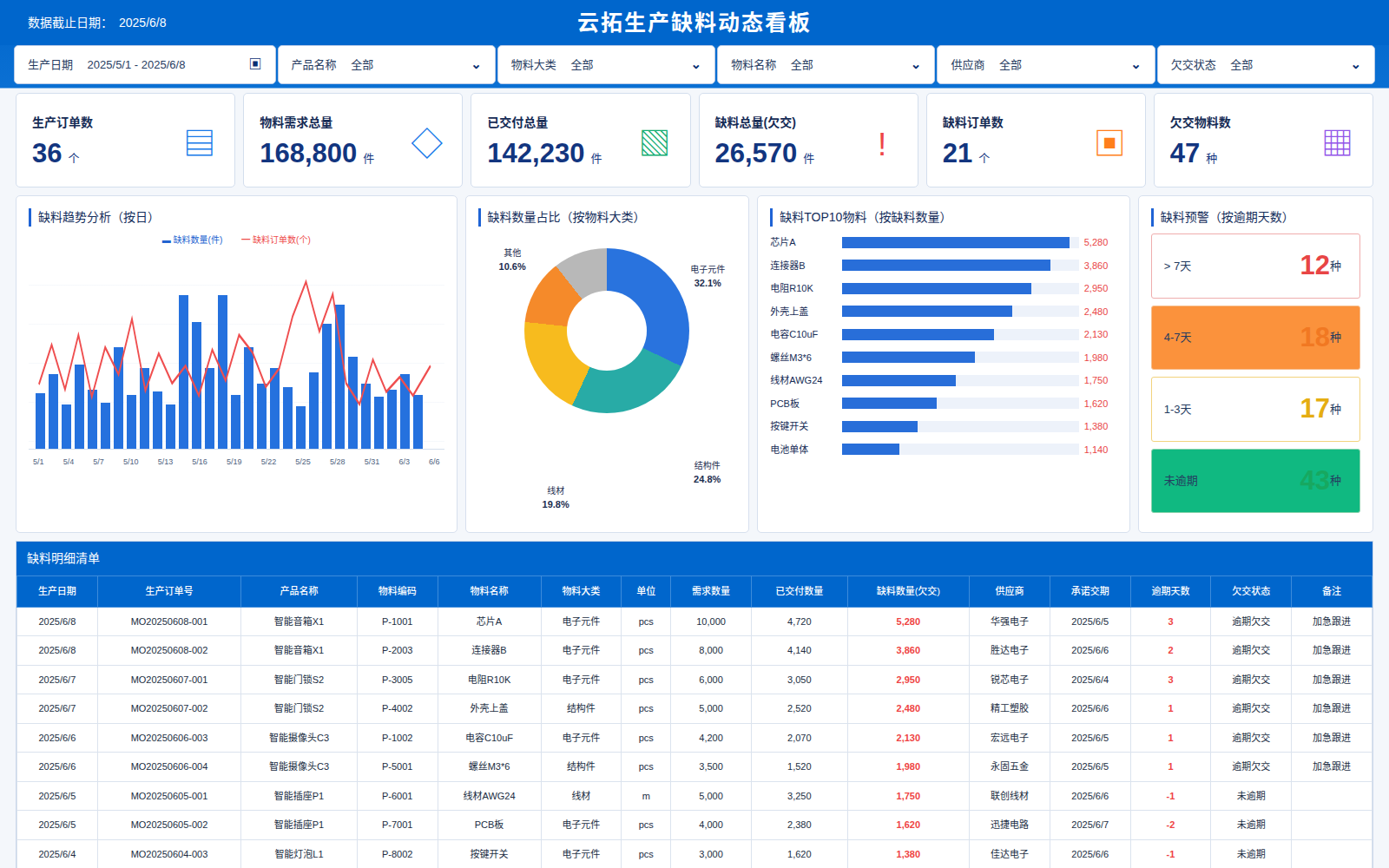Click 加急跟进 remark in the 连接器B row
The height and width of the screenshot is (868, 1389).
(1331, 650)
